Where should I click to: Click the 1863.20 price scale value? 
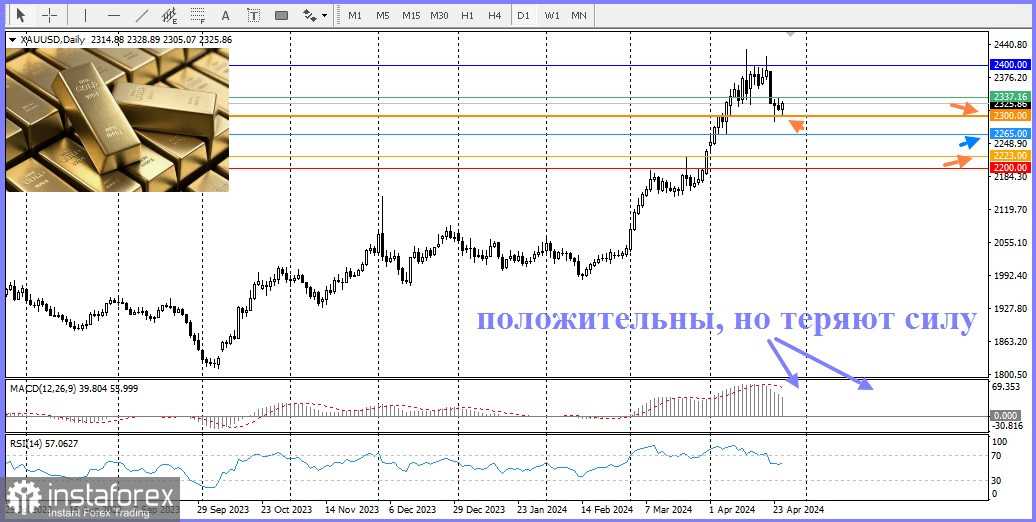[x=1010, y=342]
